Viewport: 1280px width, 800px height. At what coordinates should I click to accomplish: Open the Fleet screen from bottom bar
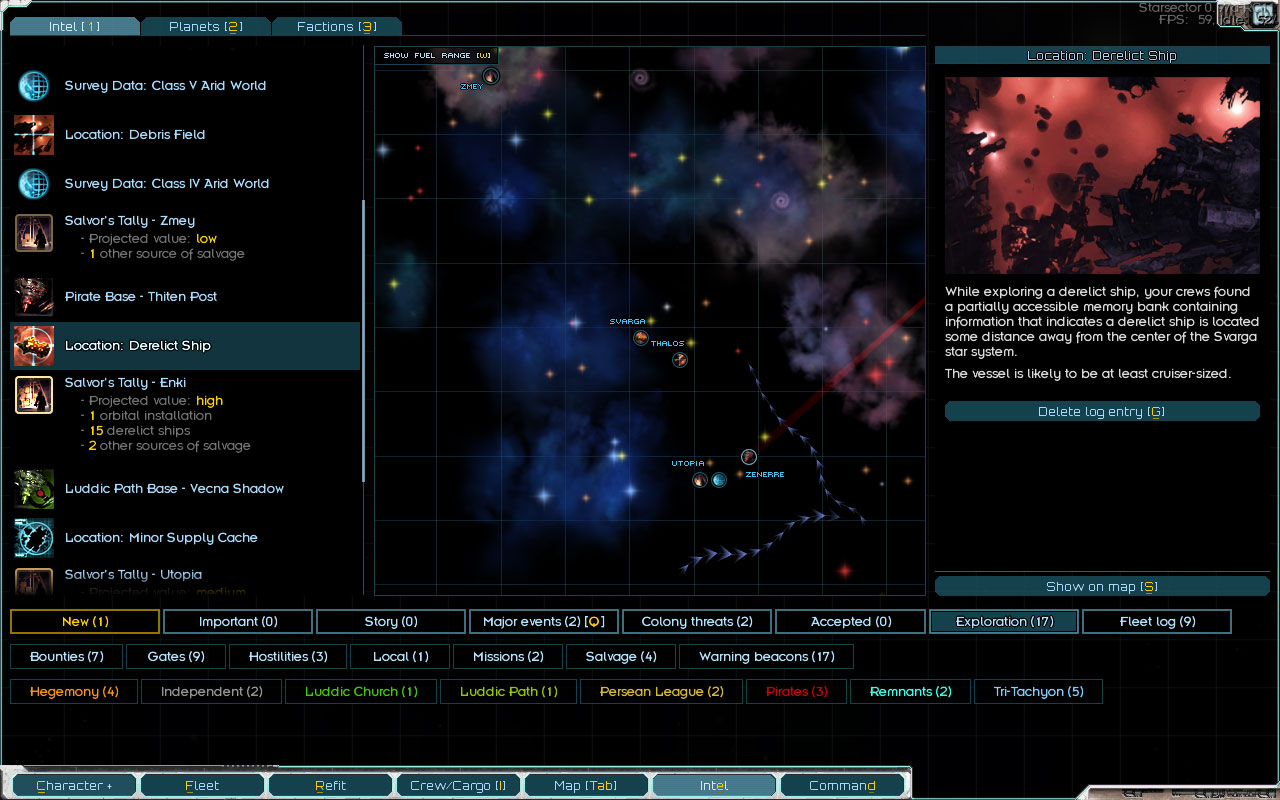click(x=202, y=786)
